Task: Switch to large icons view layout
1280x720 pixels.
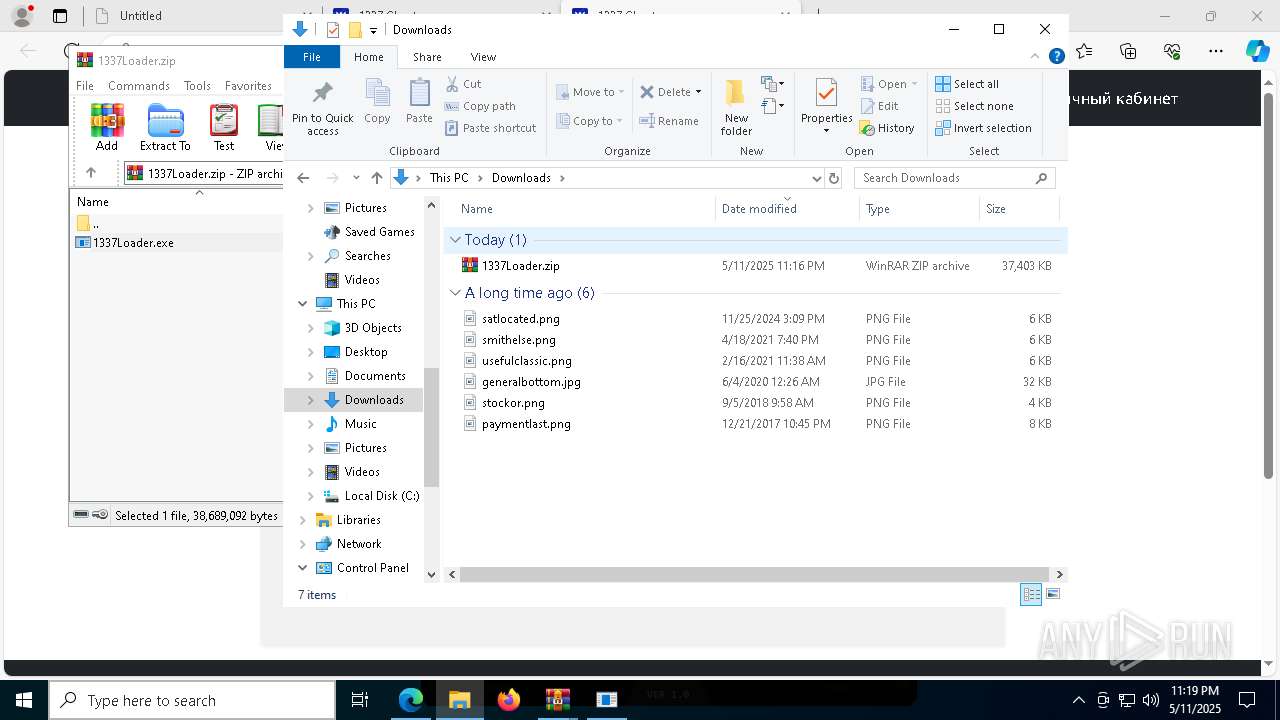Action: pos(1052,594)
